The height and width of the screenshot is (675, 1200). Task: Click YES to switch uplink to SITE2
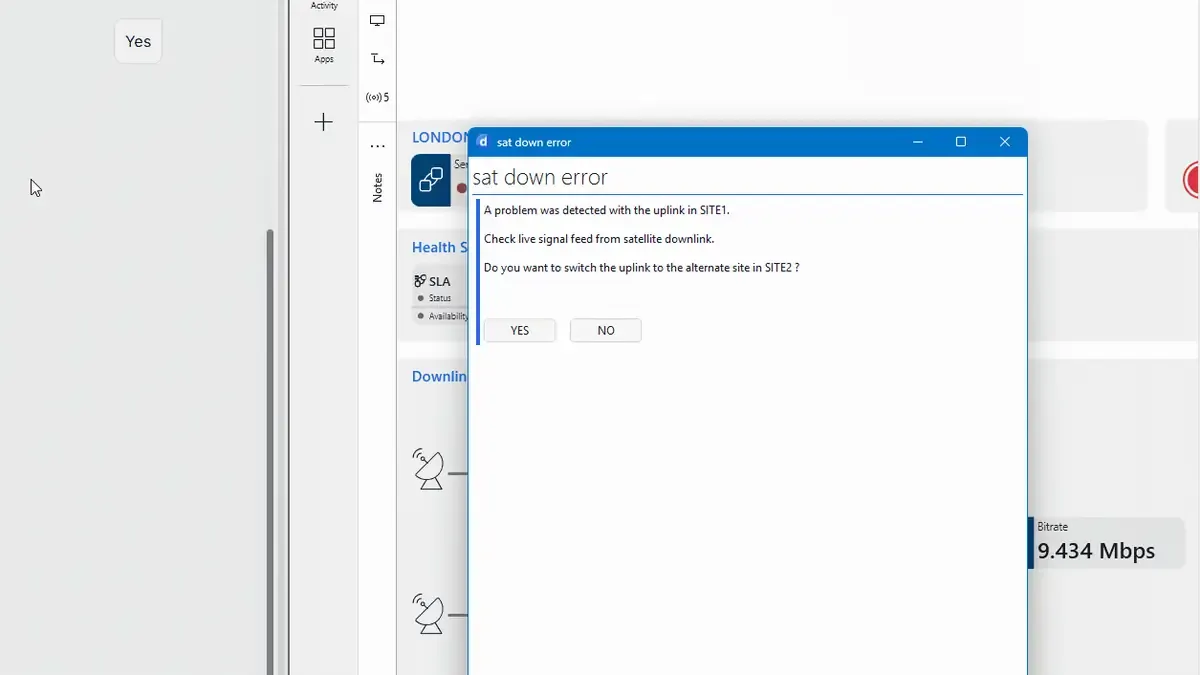(520, 330)
